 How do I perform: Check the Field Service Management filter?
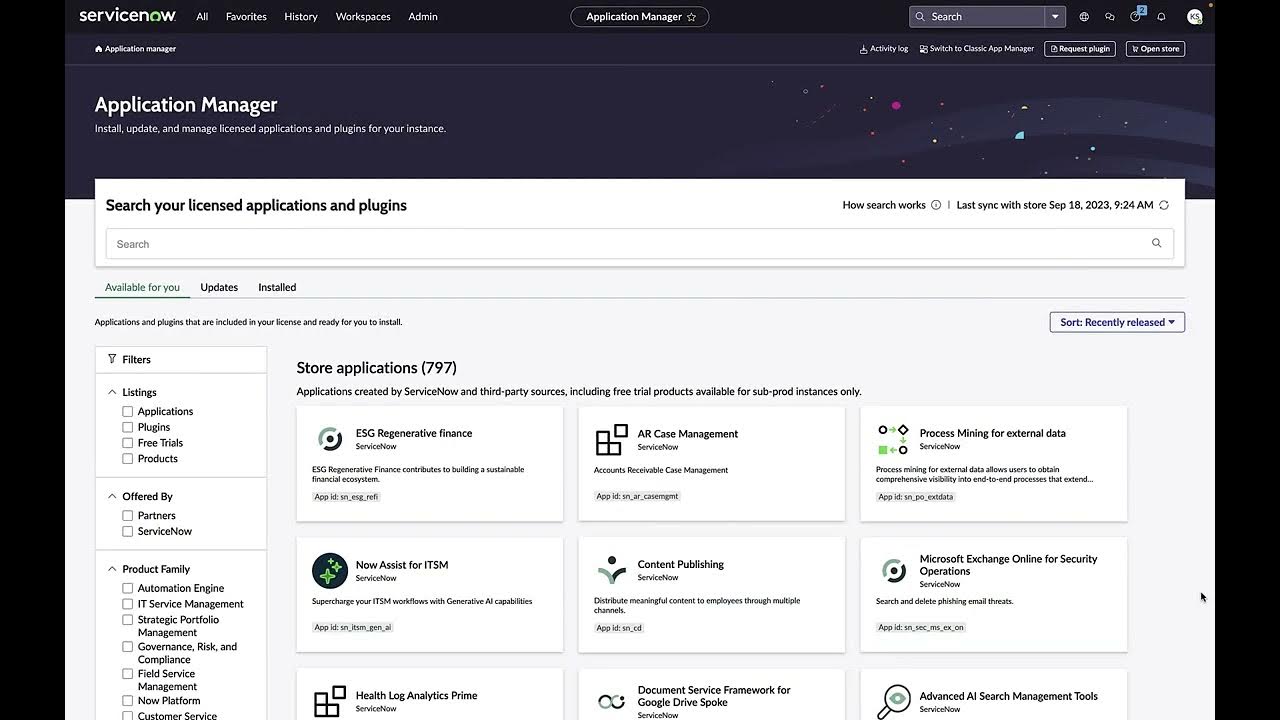coord(127,674)
